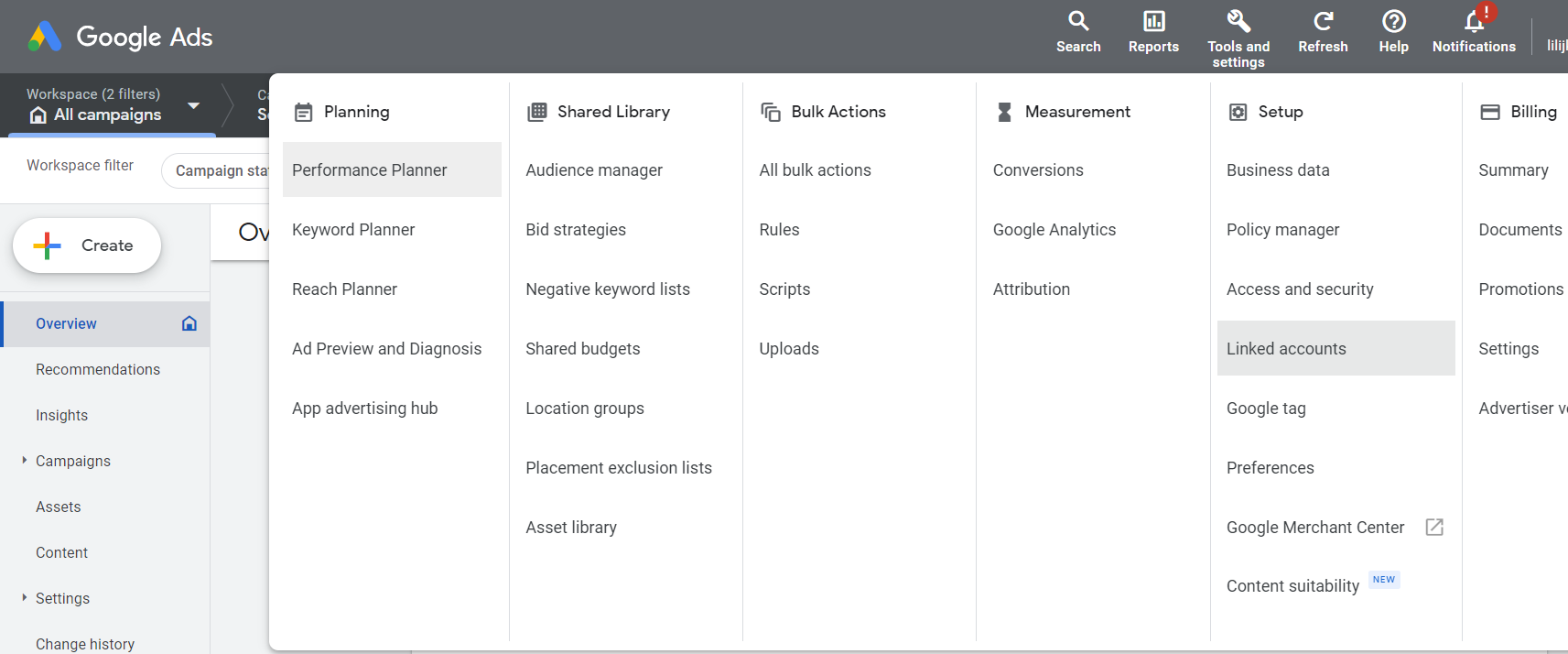Expand the Settings sidebar item

point(25,598)
